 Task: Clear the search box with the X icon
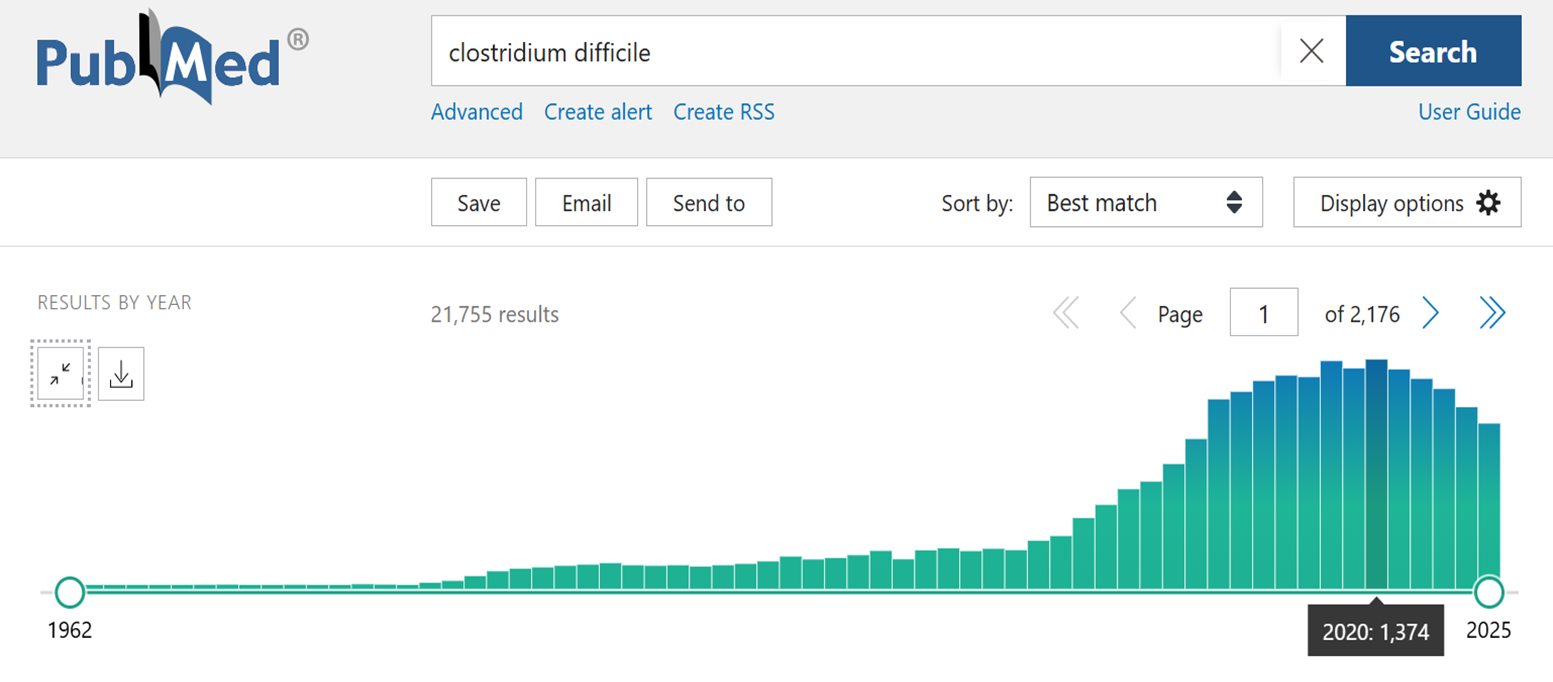coord(1311,52)
